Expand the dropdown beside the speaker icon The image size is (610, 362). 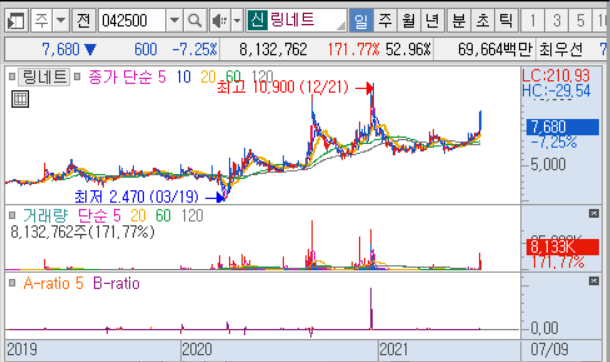coord(237,21)
